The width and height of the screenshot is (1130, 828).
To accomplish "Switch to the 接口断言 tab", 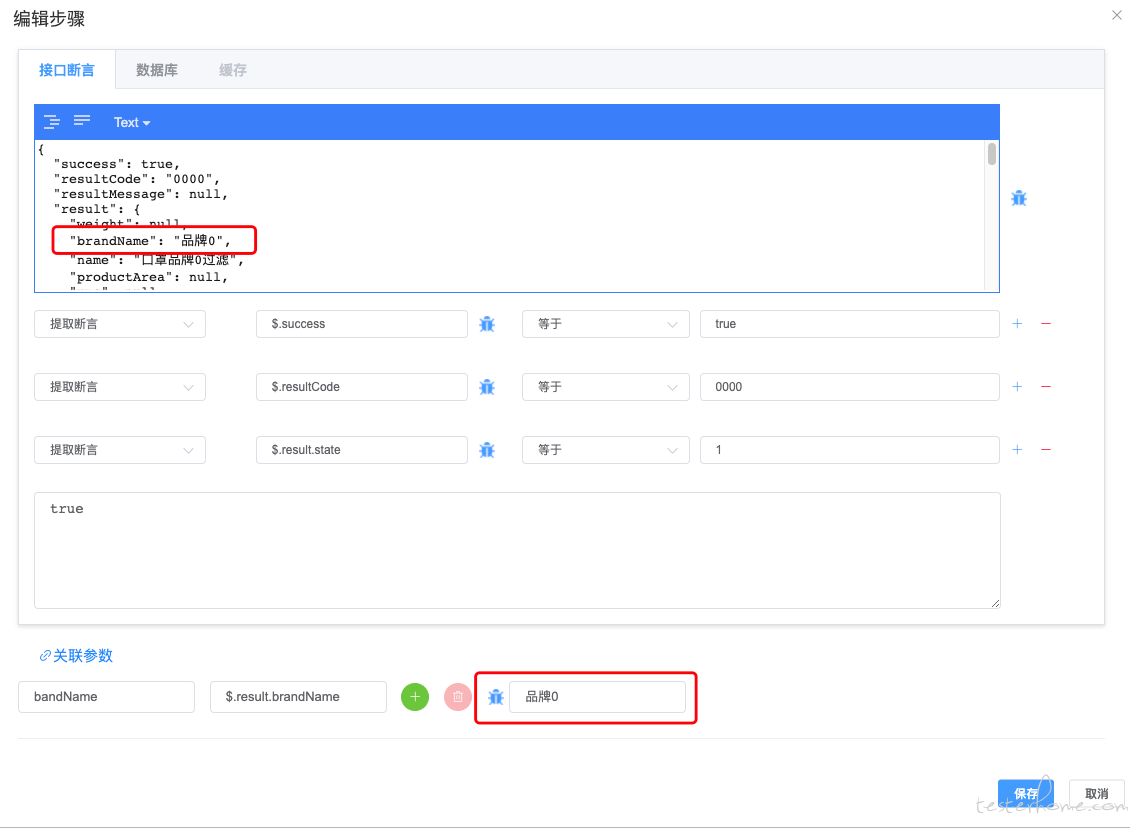I will click(66, 70).
